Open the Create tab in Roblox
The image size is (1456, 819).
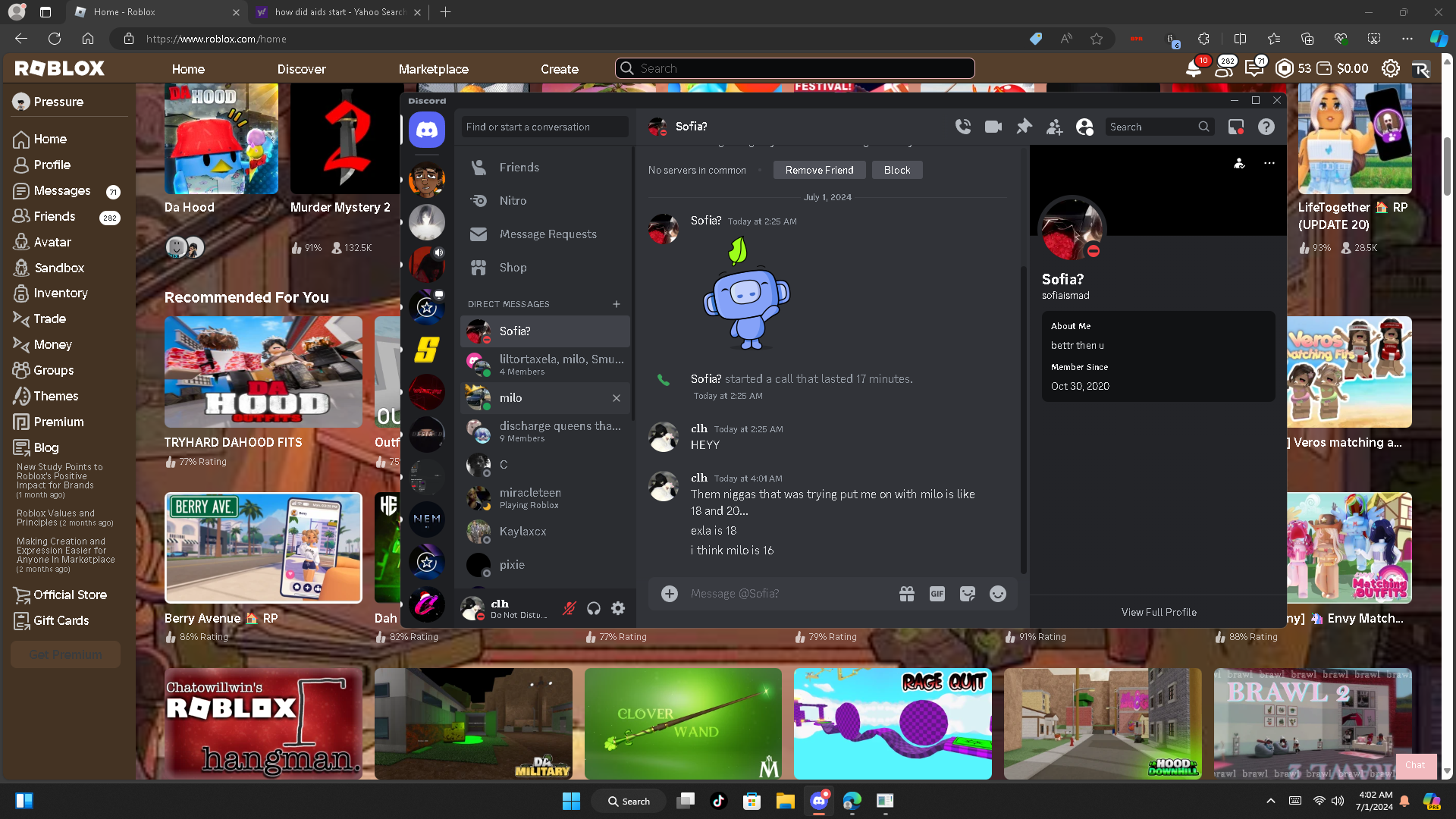coord(560,69)
